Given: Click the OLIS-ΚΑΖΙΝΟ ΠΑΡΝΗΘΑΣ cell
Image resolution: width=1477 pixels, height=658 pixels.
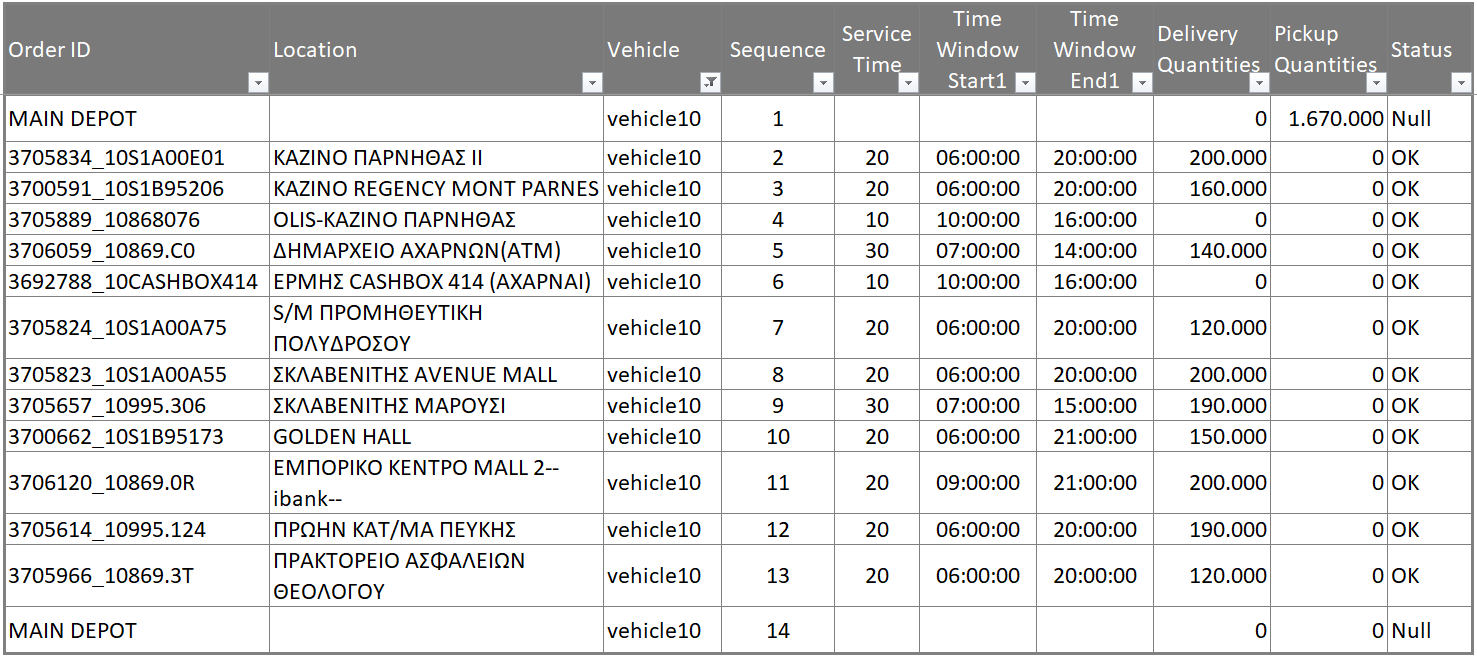Looking at the screenshot, I should pyautogui.click(x=436, y=220).
